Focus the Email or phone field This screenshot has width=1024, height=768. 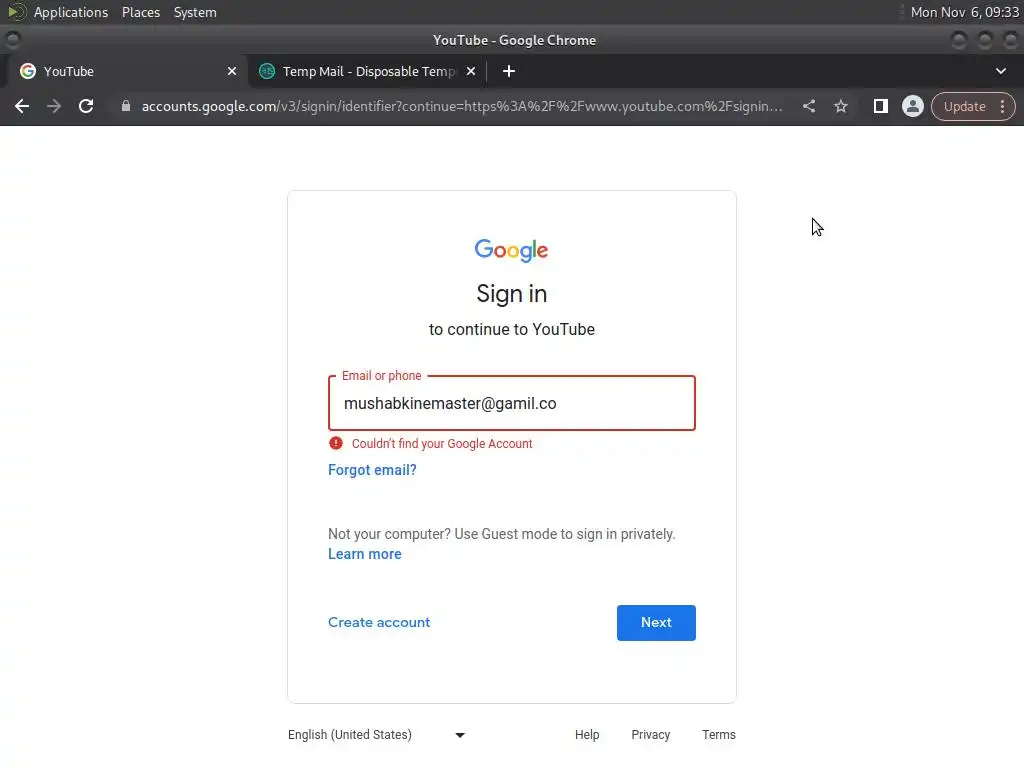(511, 403)
